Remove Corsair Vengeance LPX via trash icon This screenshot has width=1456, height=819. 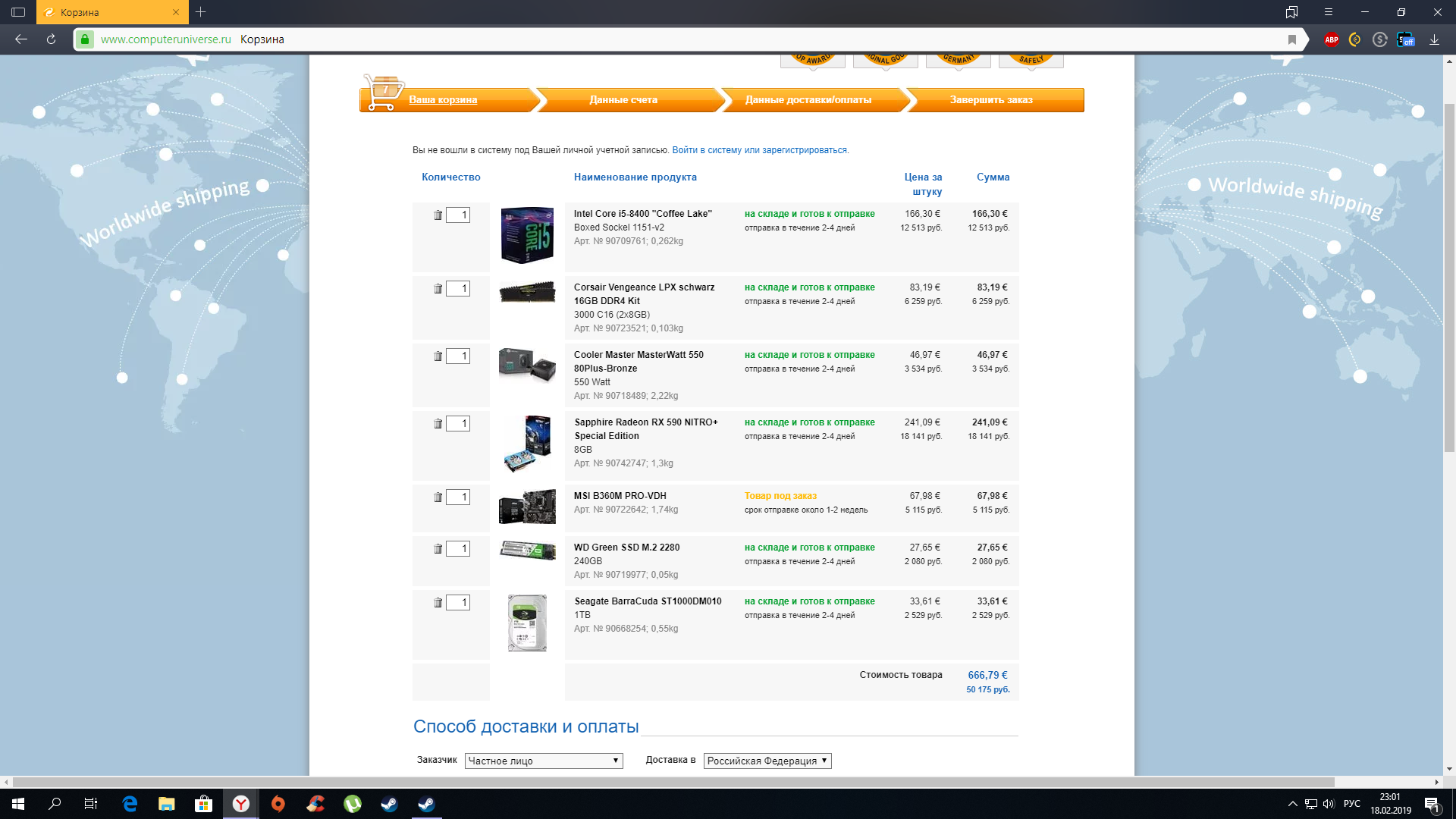click(x=438, y=289)
